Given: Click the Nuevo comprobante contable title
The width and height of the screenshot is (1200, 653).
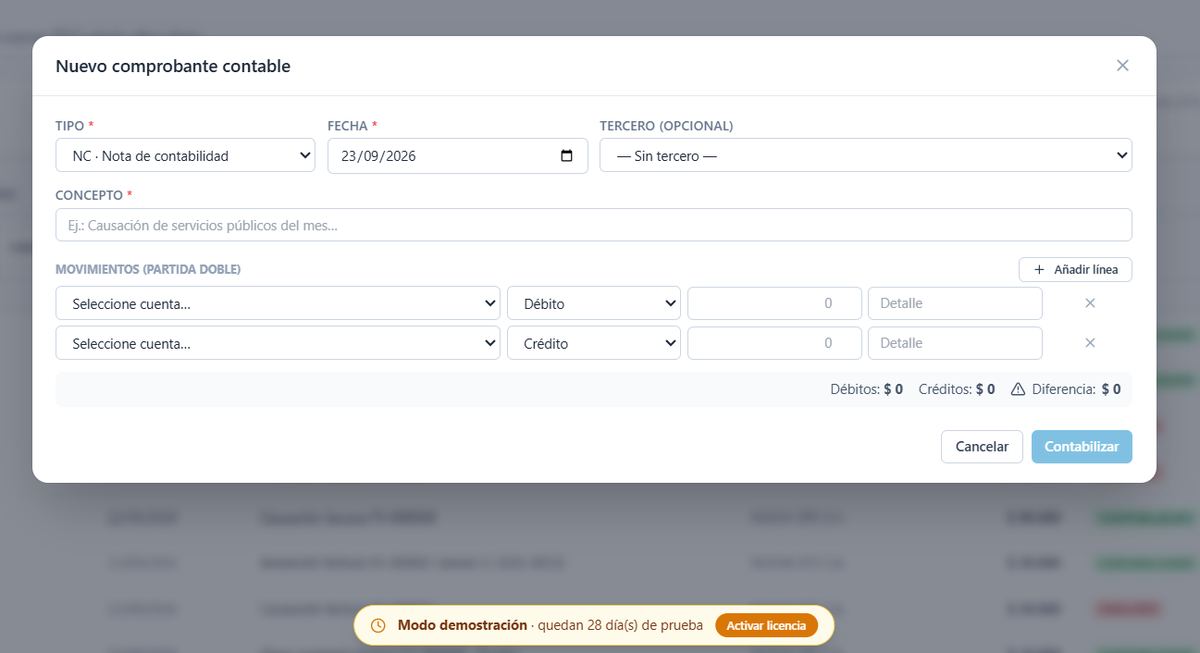Looking at the screenshot, I should [173, 67].
